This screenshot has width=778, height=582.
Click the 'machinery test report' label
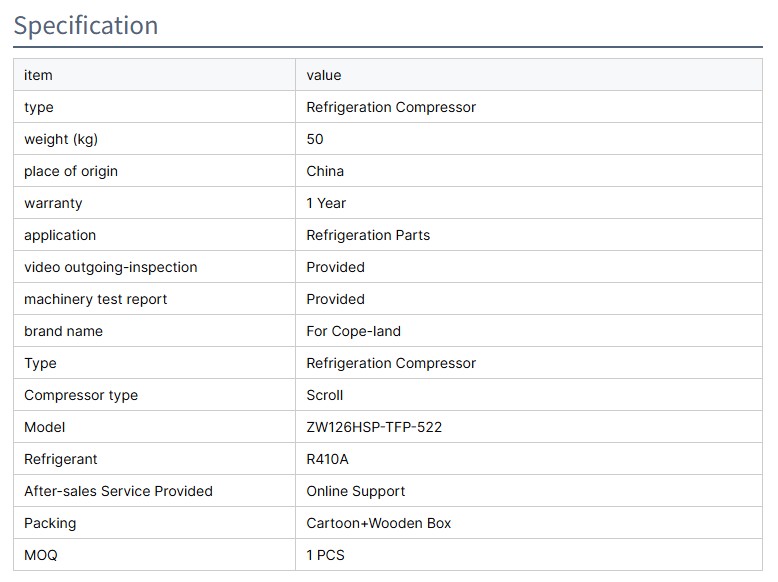click(x=96, y=299)
